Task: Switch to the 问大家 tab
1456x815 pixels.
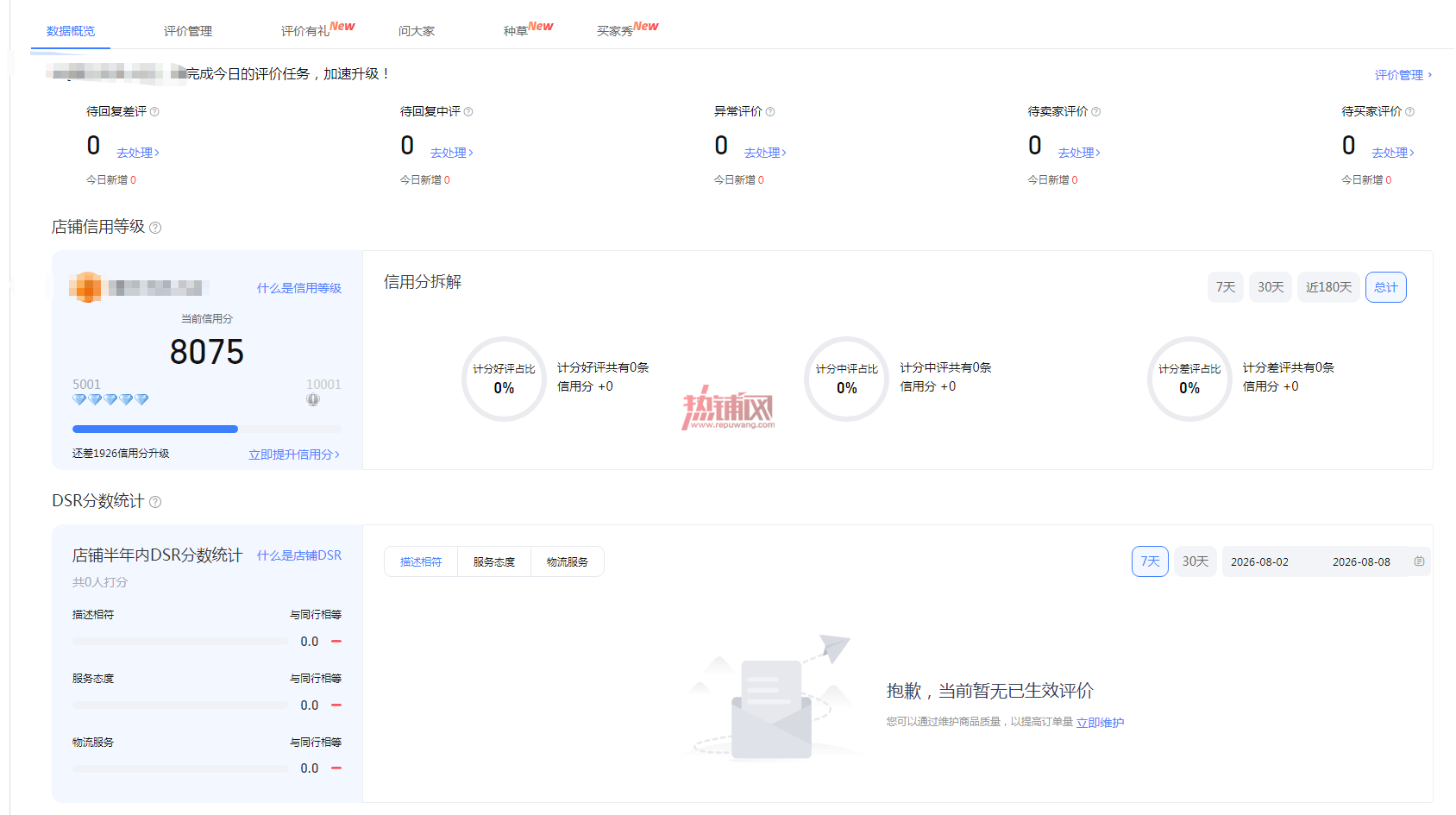Action: click(417, 31)
